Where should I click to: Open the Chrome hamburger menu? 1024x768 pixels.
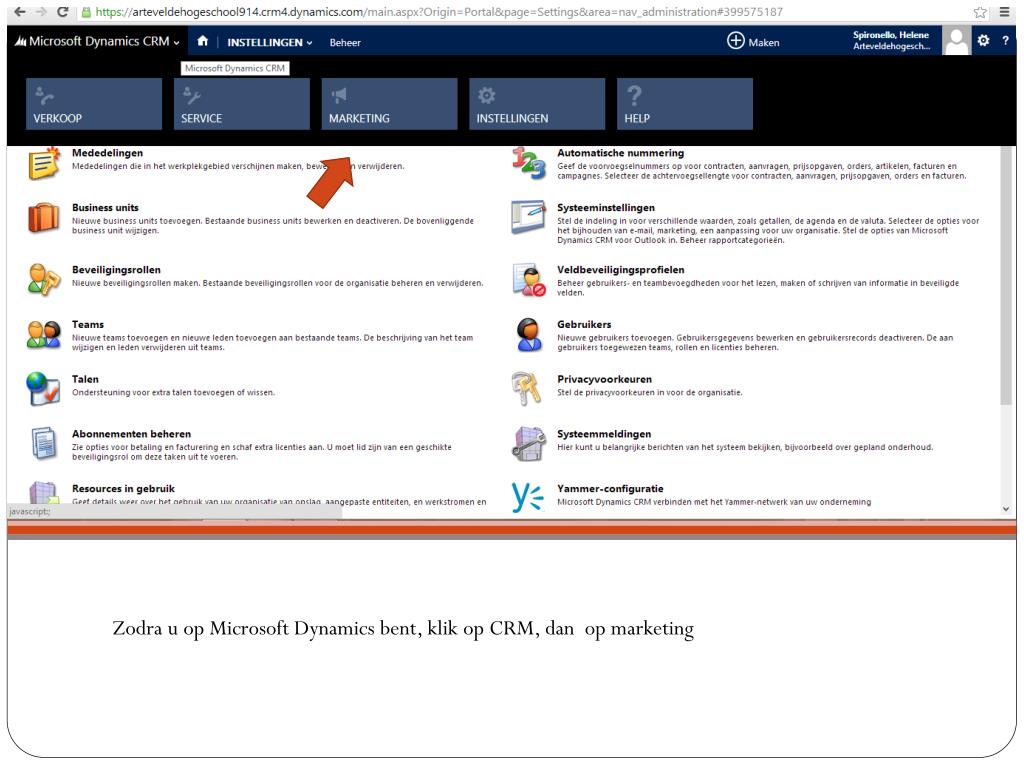tap(1004, 12)
